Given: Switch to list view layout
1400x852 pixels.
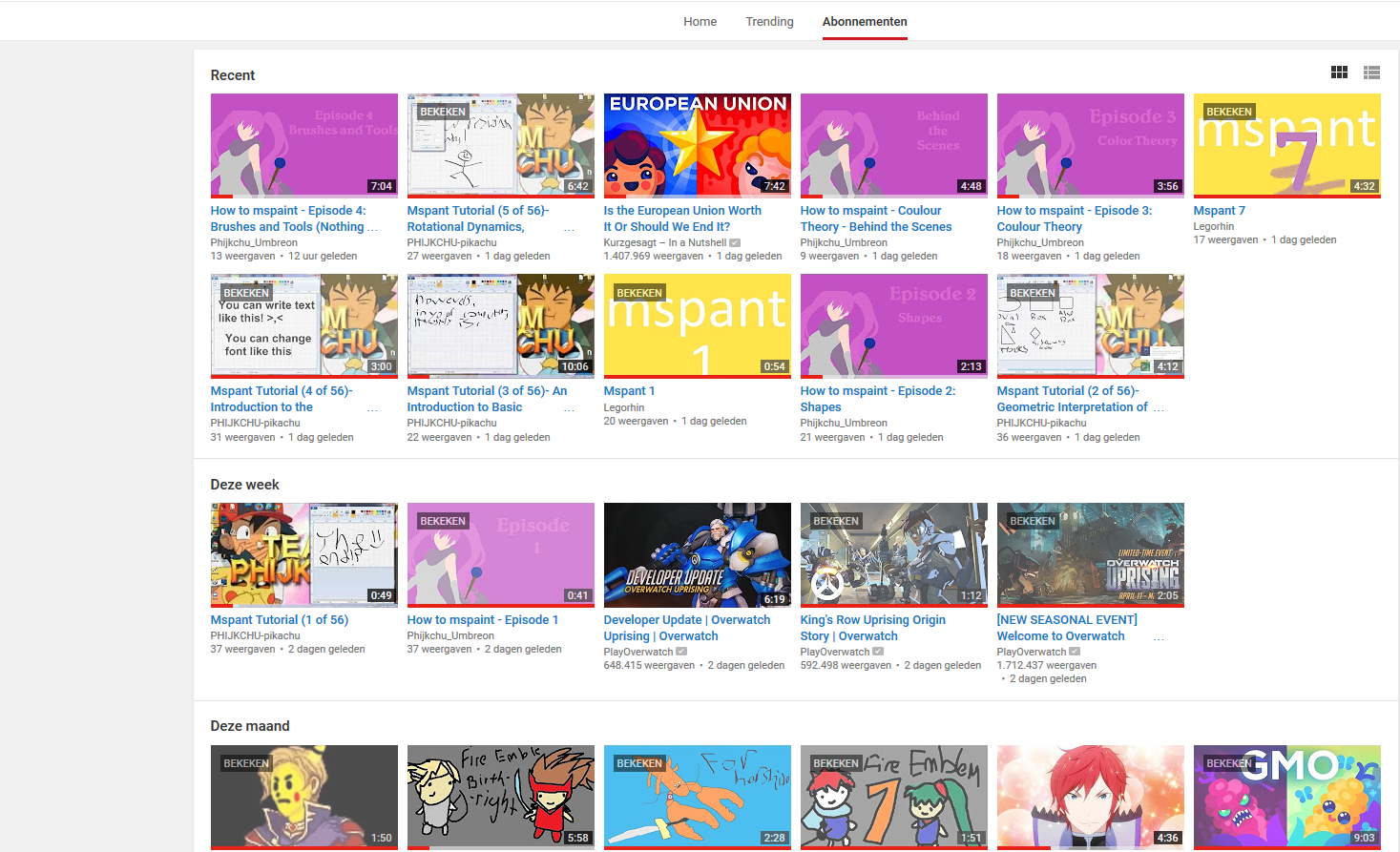Looking at the screenshot, I should click(x=1371, y=73).
